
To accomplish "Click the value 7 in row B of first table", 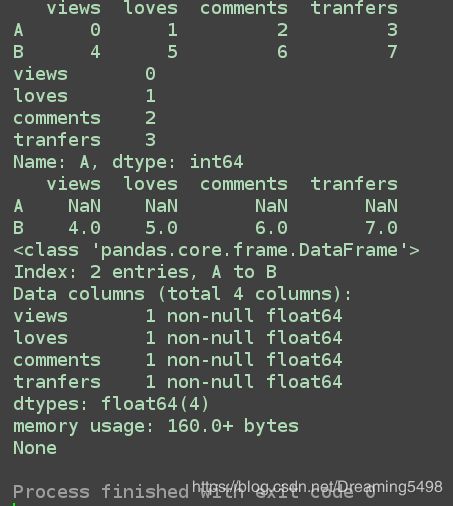I will tap(392, 52).
